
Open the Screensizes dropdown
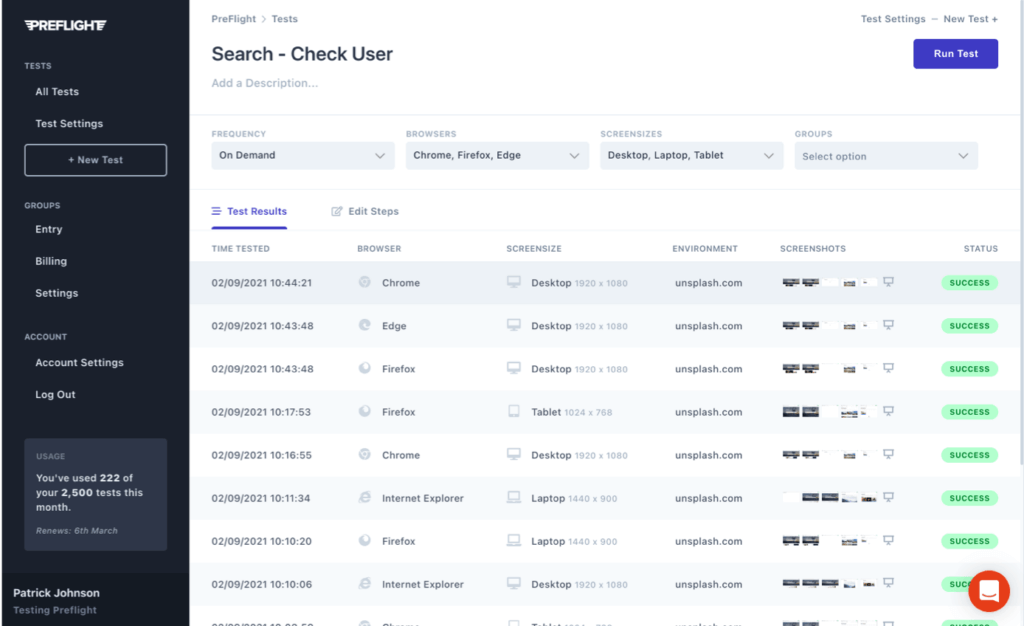click(x=690, y=156)
